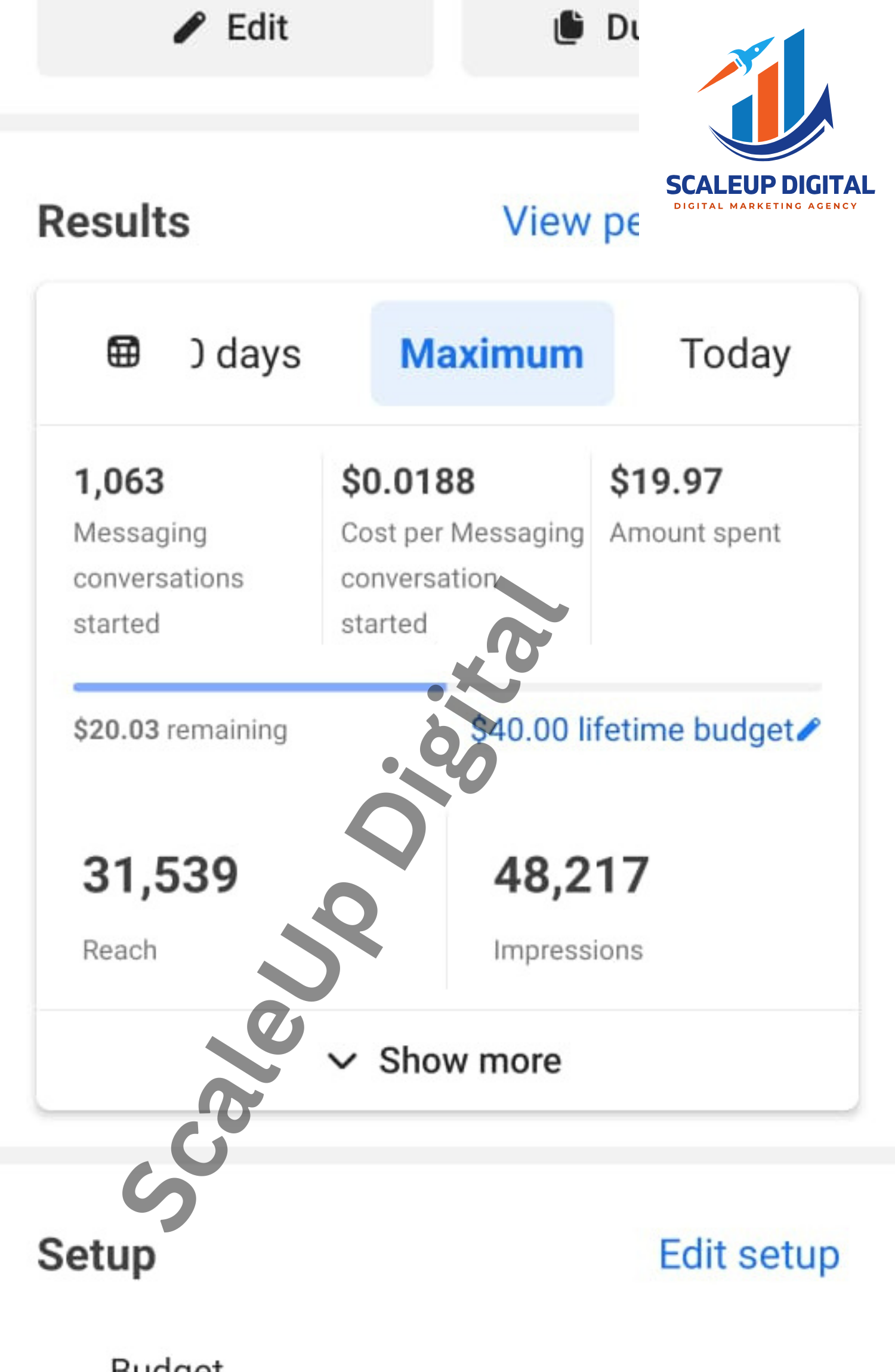This screenshot has width=895, height=1372.
Task: Click the $20.03 remaining budget text
Action: click(180, 730)
